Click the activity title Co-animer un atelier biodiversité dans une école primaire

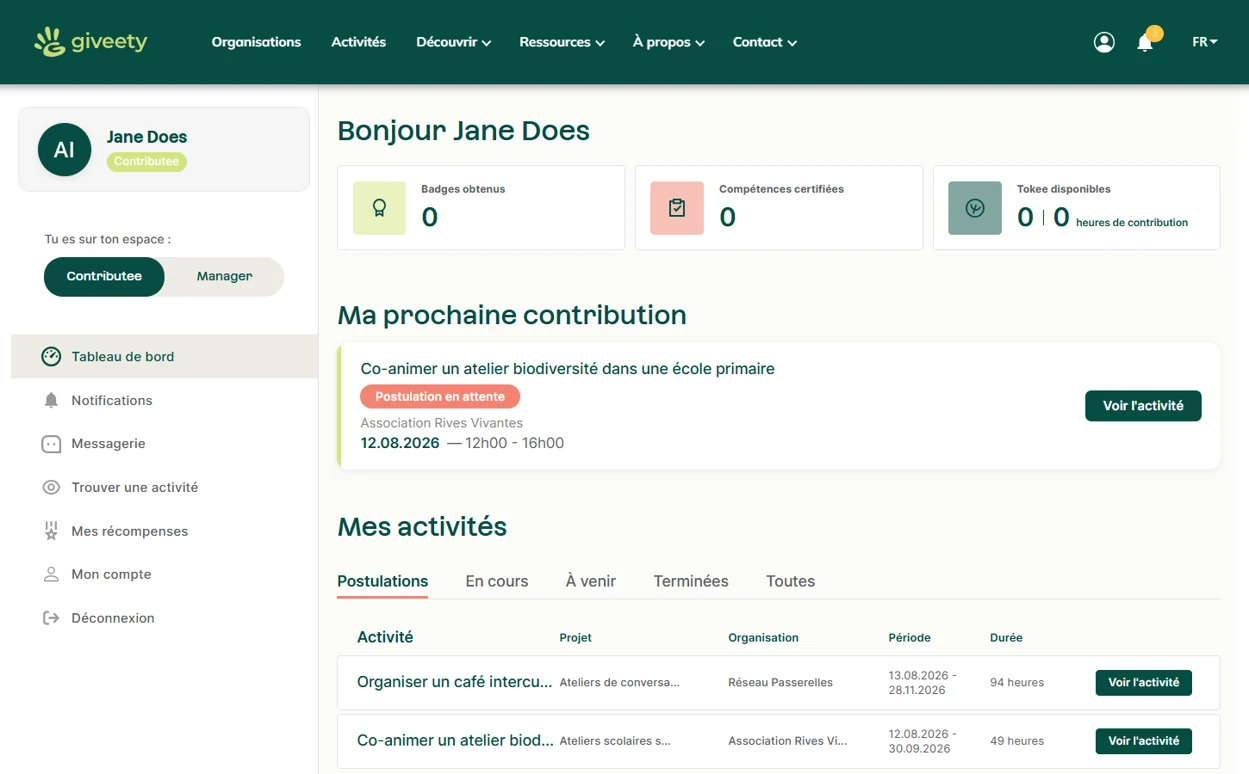coord(568,369)
